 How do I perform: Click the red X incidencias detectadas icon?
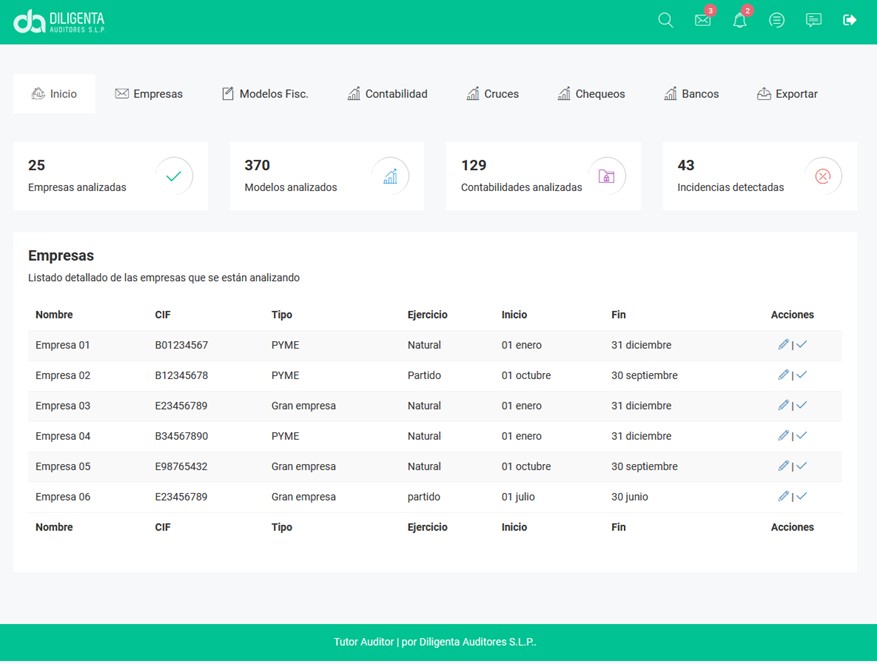click(823, 176)
